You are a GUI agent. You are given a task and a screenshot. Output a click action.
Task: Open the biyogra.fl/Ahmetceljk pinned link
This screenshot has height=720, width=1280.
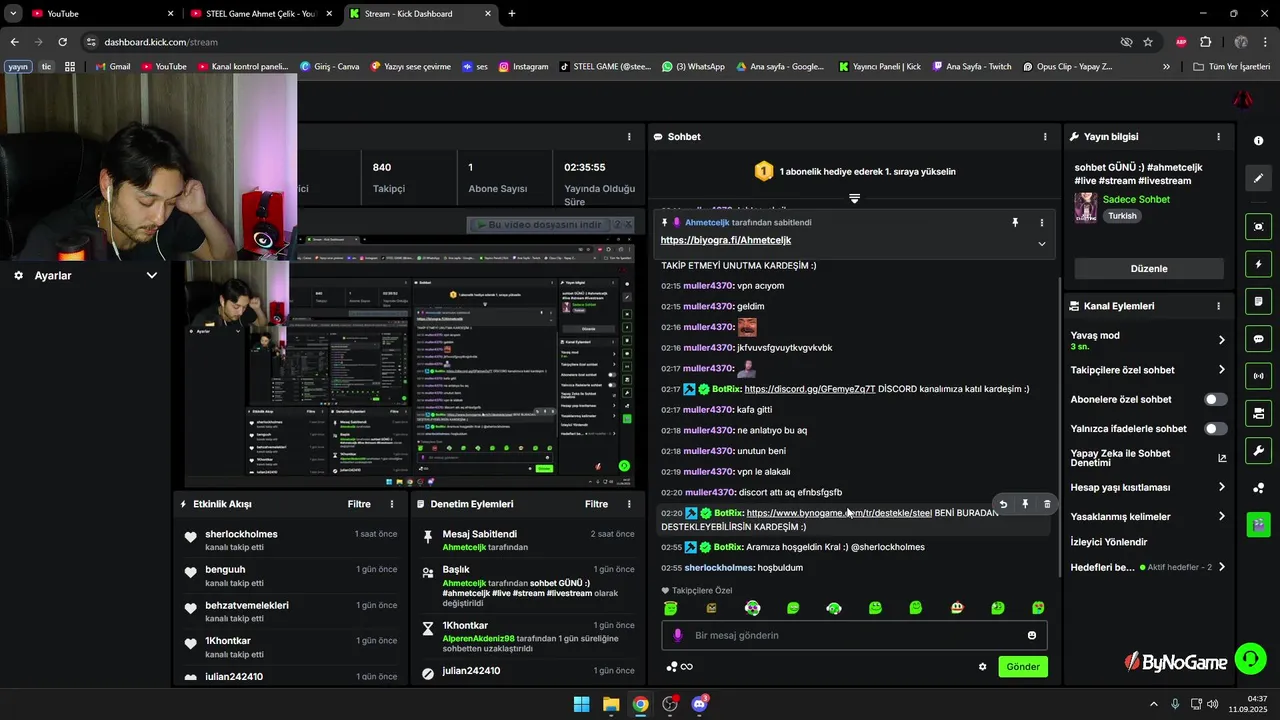(x=726, y=240)
